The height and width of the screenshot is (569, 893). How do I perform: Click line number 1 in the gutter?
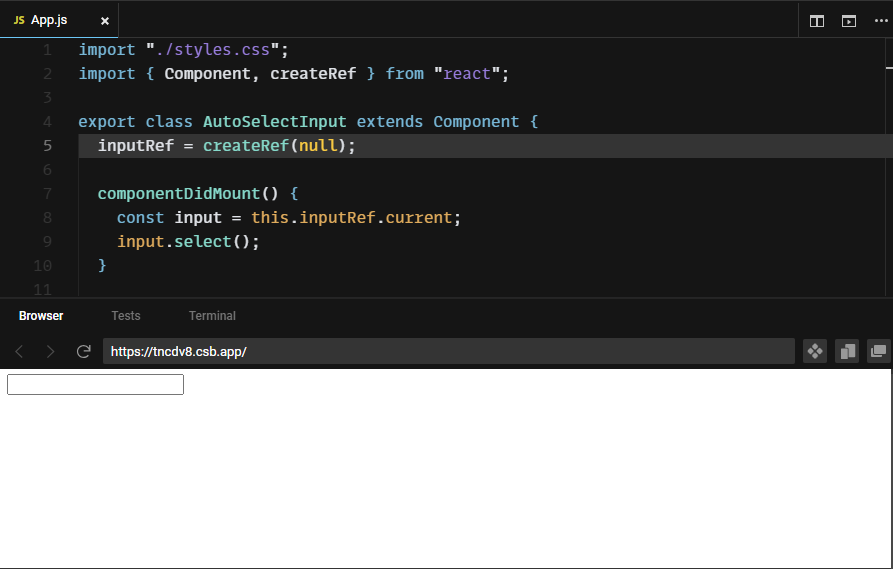(47, 50)
